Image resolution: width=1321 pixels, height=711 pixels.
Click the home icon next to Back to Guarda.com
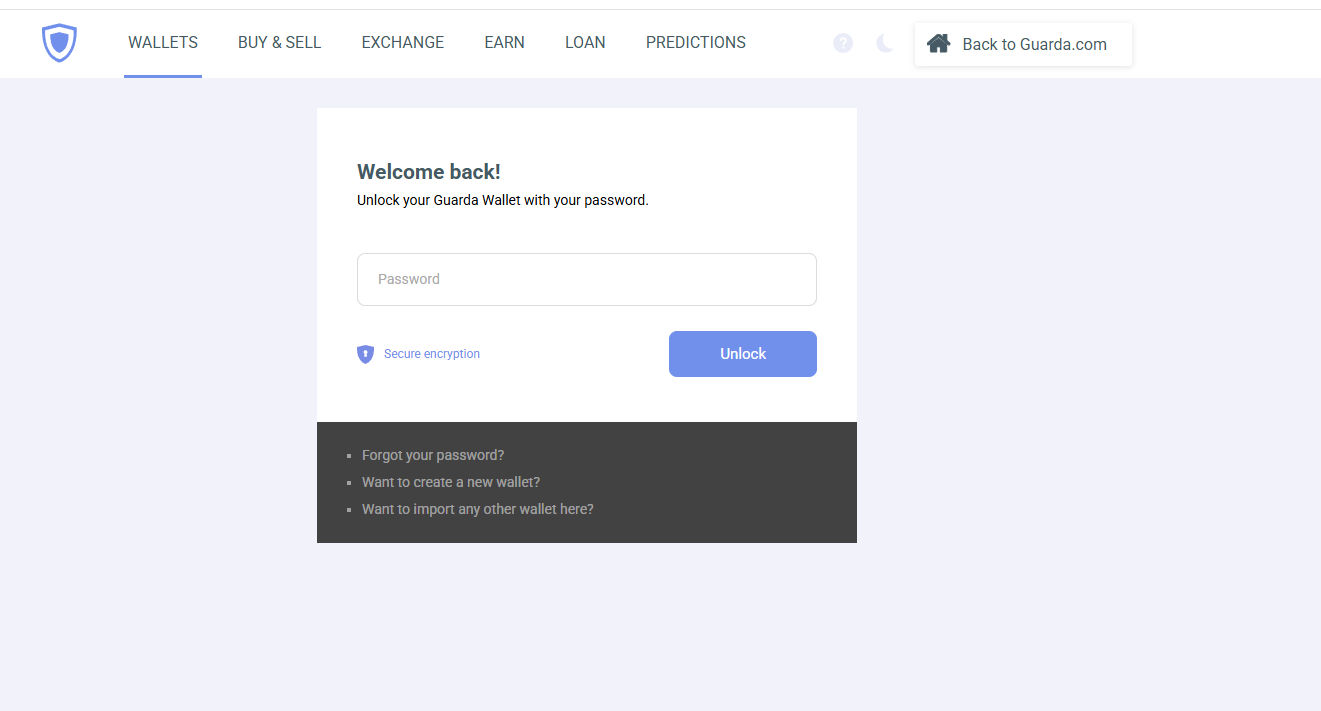tap(938, 43)
